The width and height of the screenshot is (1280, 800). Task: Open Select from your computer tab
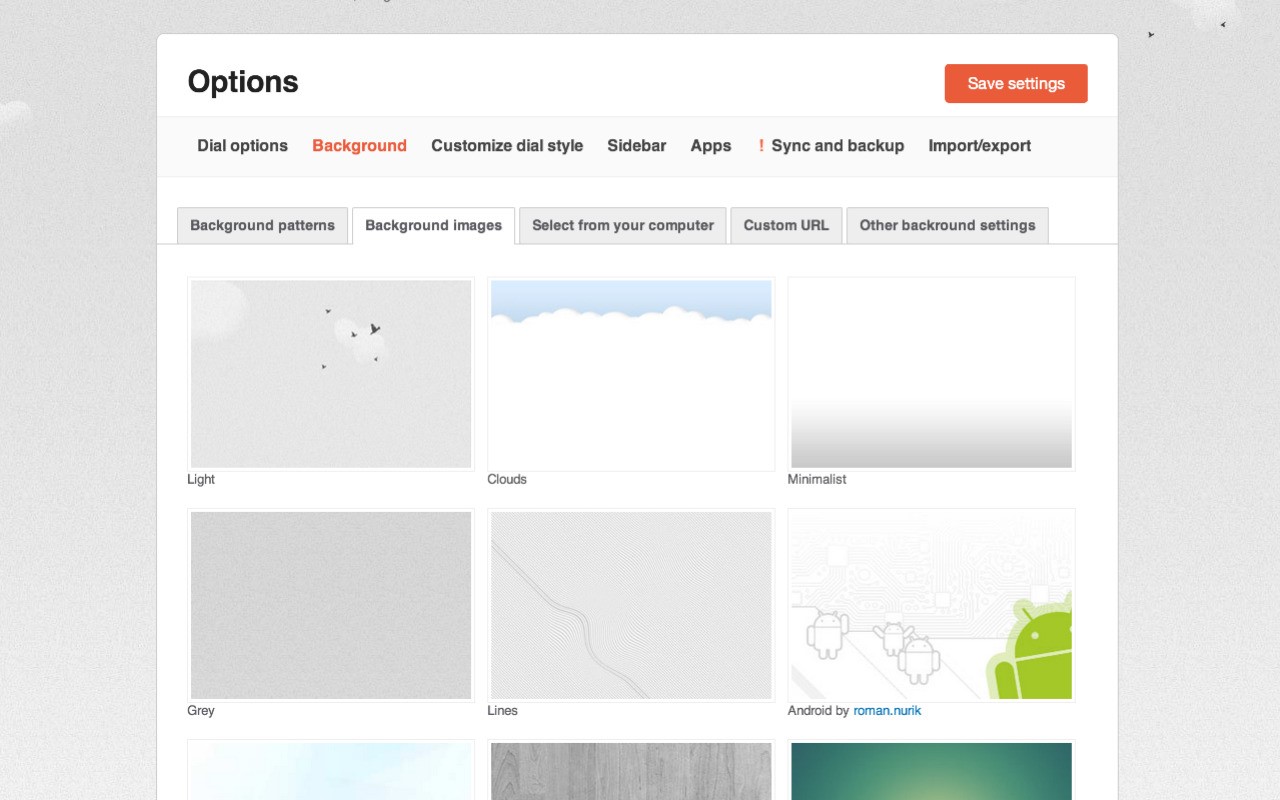pos(622,226)
